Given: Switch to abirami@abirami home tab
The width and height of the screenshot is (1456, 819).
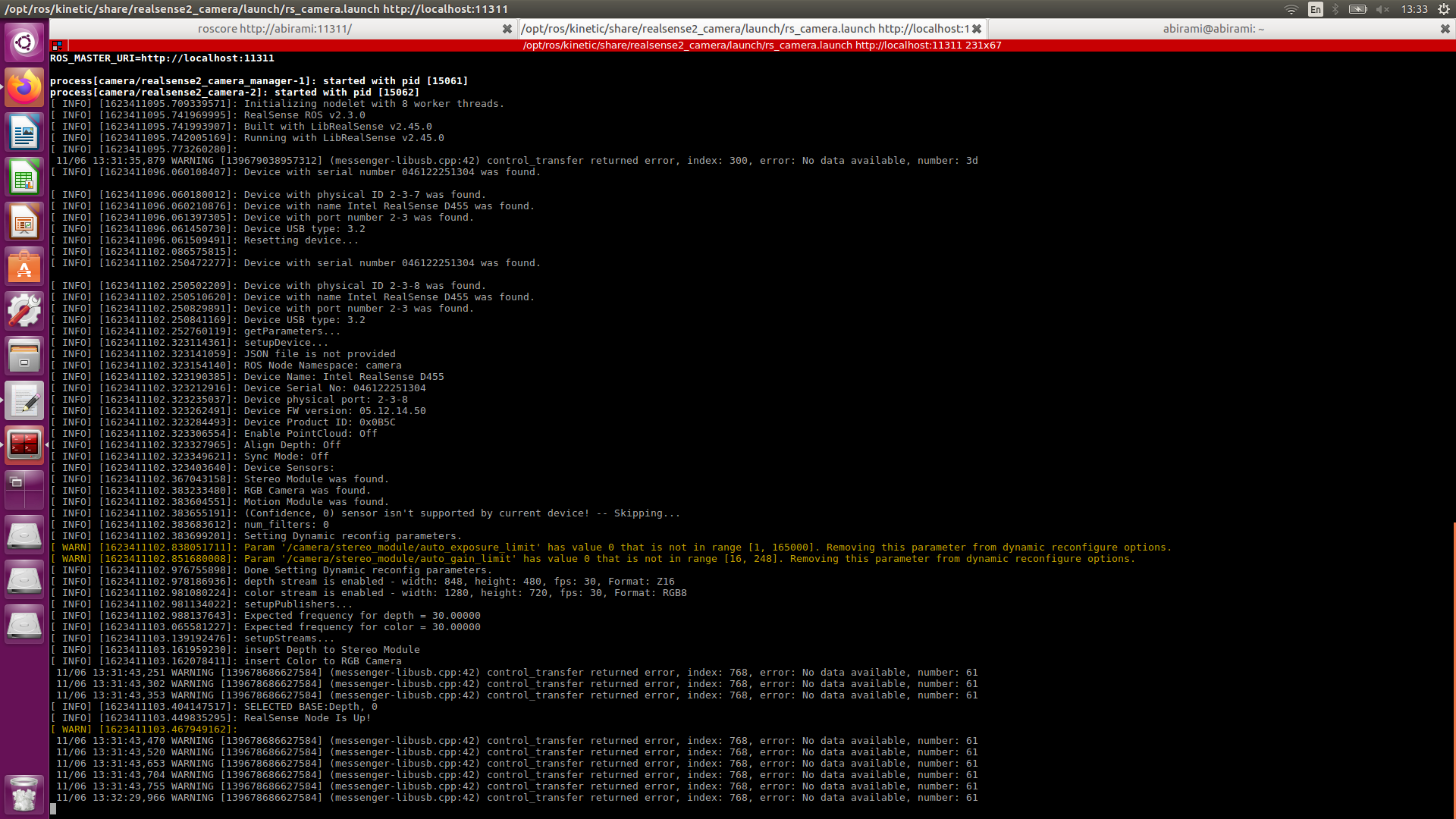Looking at the screenshot, I should pyautogui.click(x=1213, y=29).
